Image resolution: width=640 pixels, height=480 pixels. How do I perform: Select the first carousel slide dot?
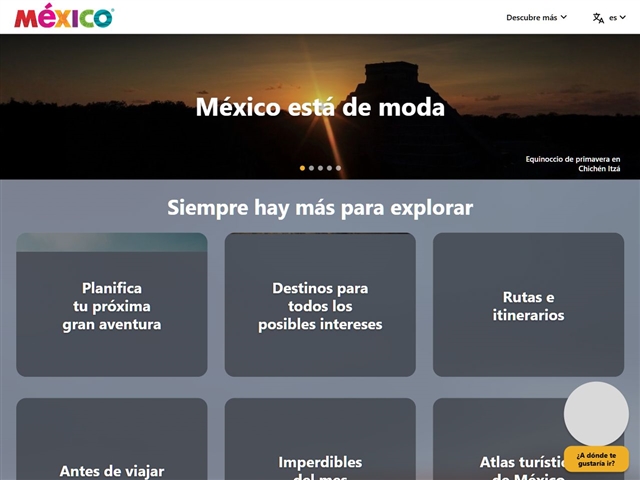(x=302, y=168)
